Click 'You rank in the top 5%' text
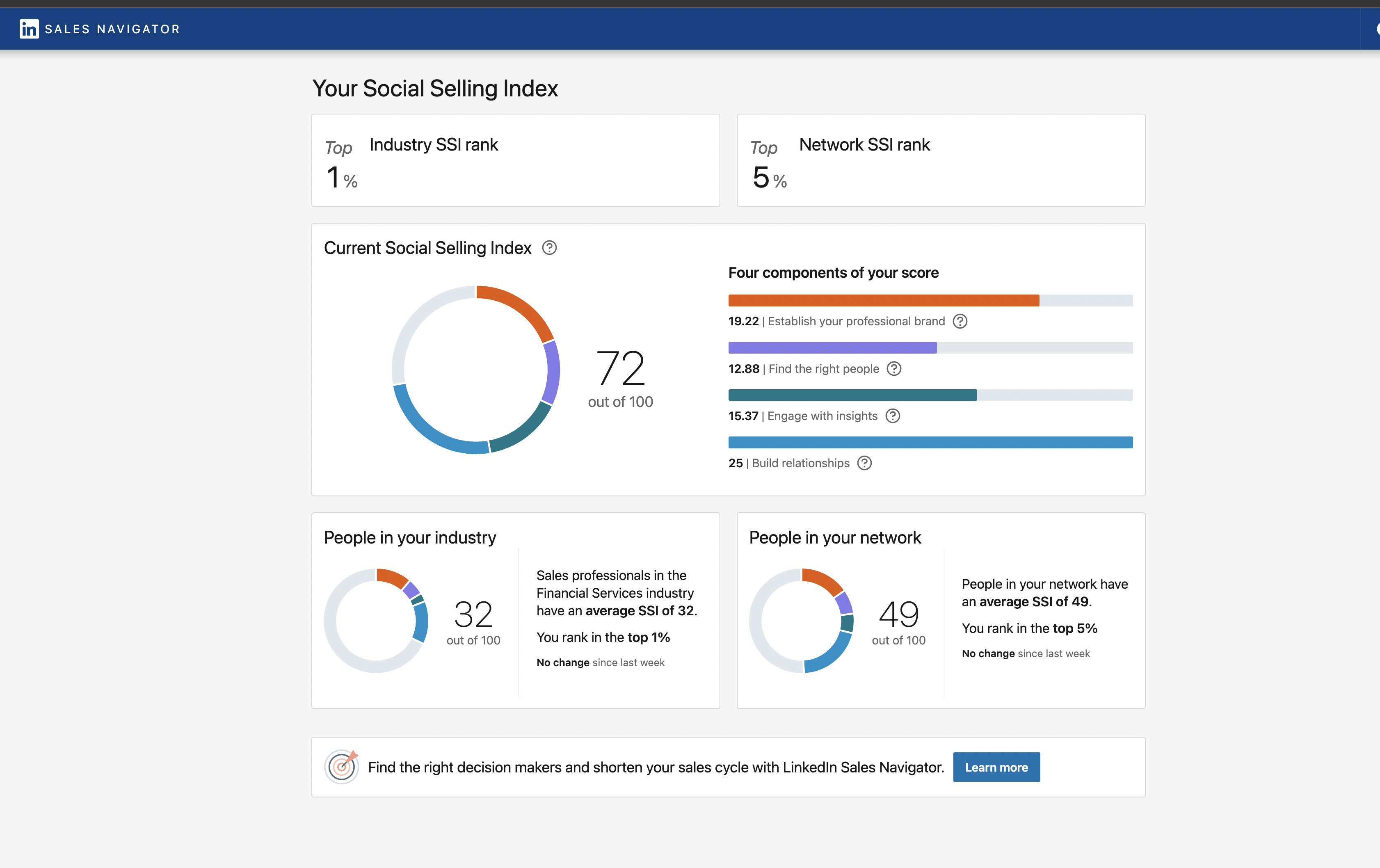The width and height of the screenshot is (1380, 868). click(x=1029, y=628)
